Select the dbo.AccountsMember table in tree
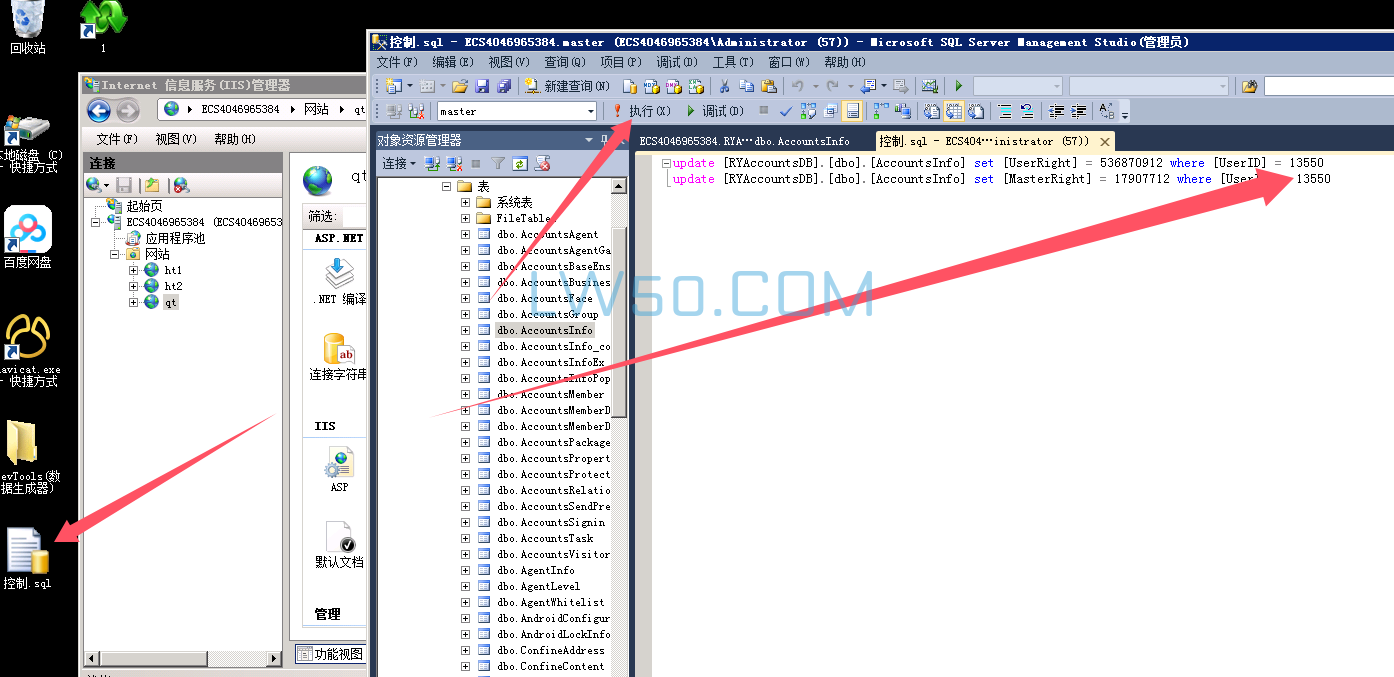 pyautogui.click(x=550, y=394)
